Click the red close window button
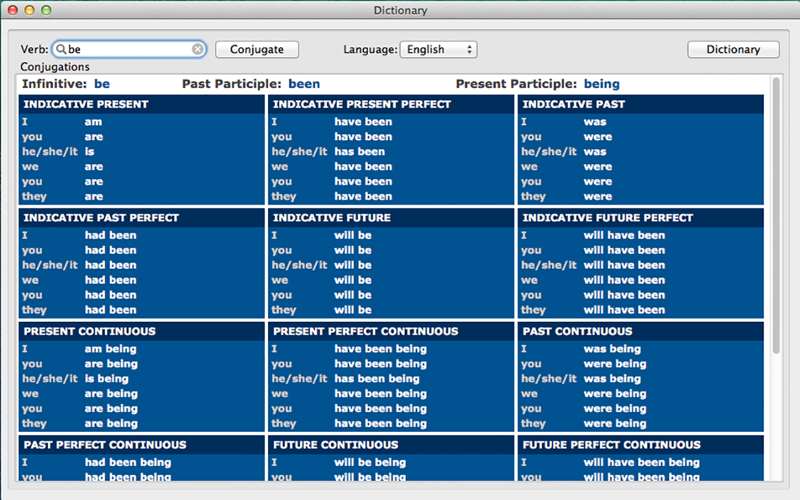The height and width of the screenshot is (500, 800). point(13,10)
